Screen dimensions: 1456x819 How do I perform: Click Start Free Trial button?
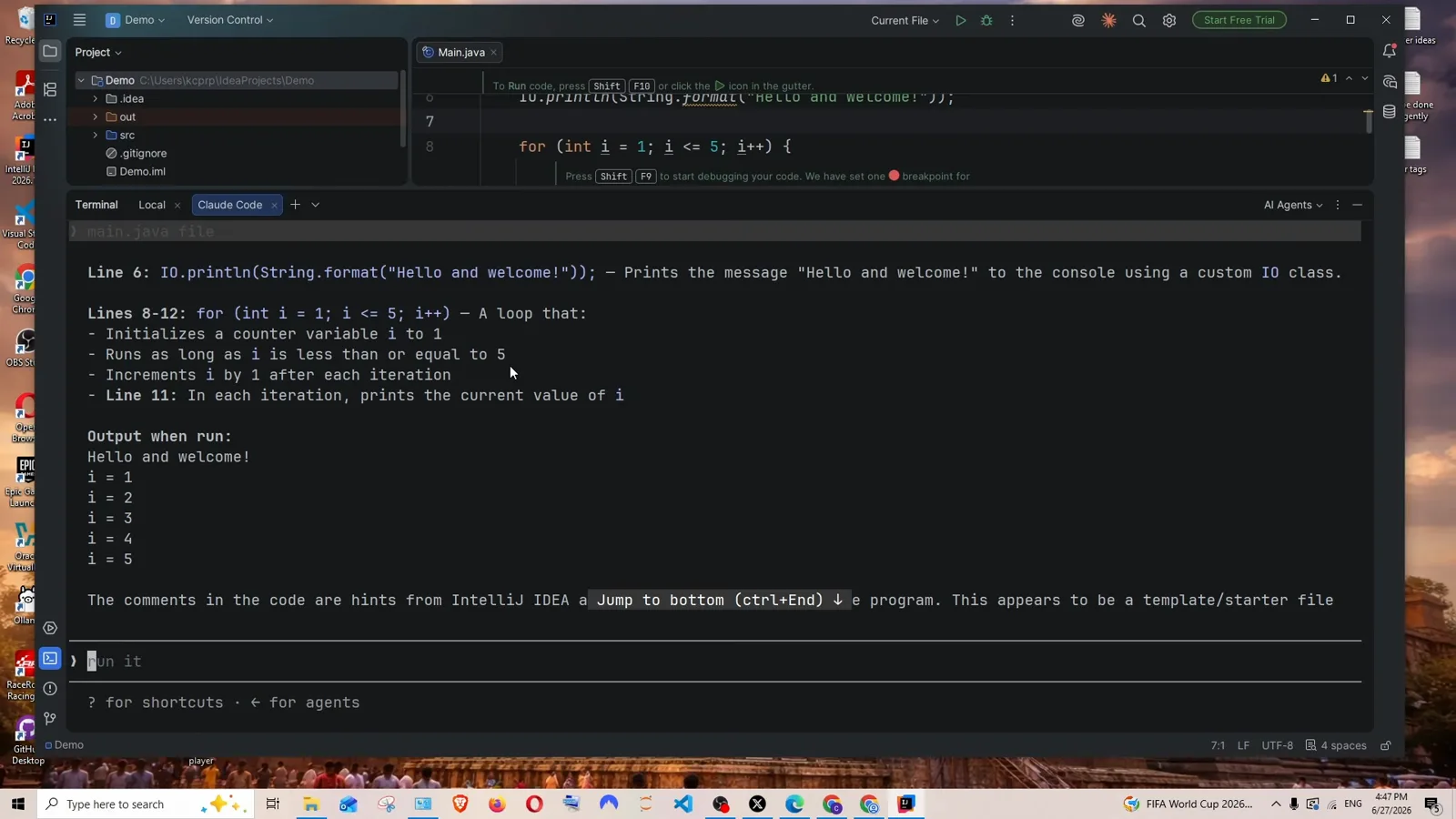click(1239, 20)
